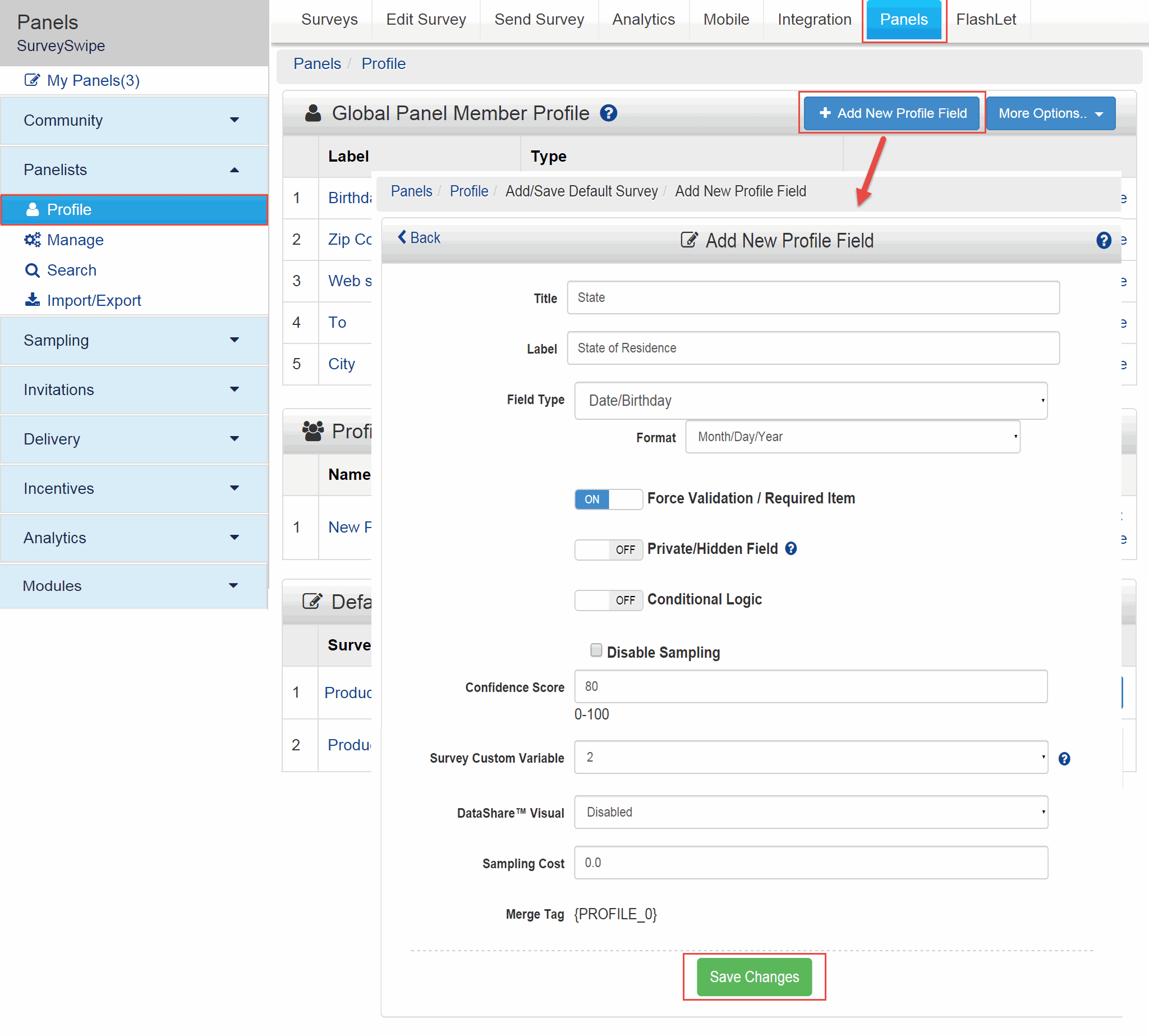Click help icon next to Private/Hidden Field
Viewport: 1149px width, 1036px height.
coord(790,548)
